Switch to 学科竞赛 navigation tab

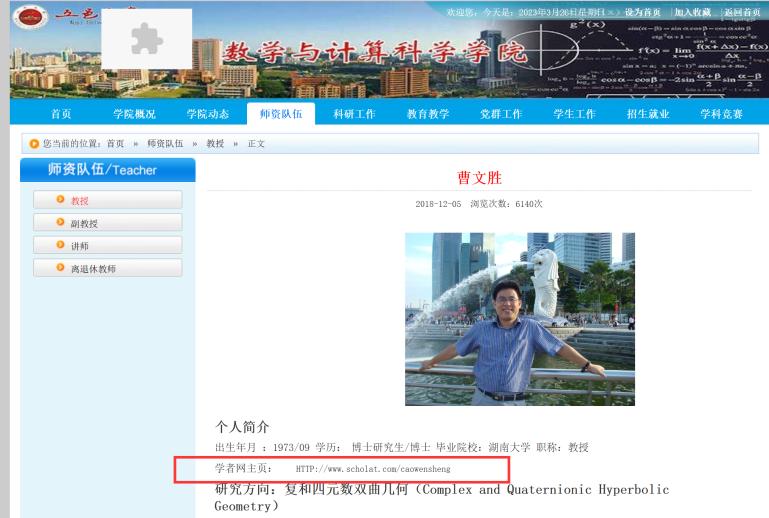click(x=721, y=114)
